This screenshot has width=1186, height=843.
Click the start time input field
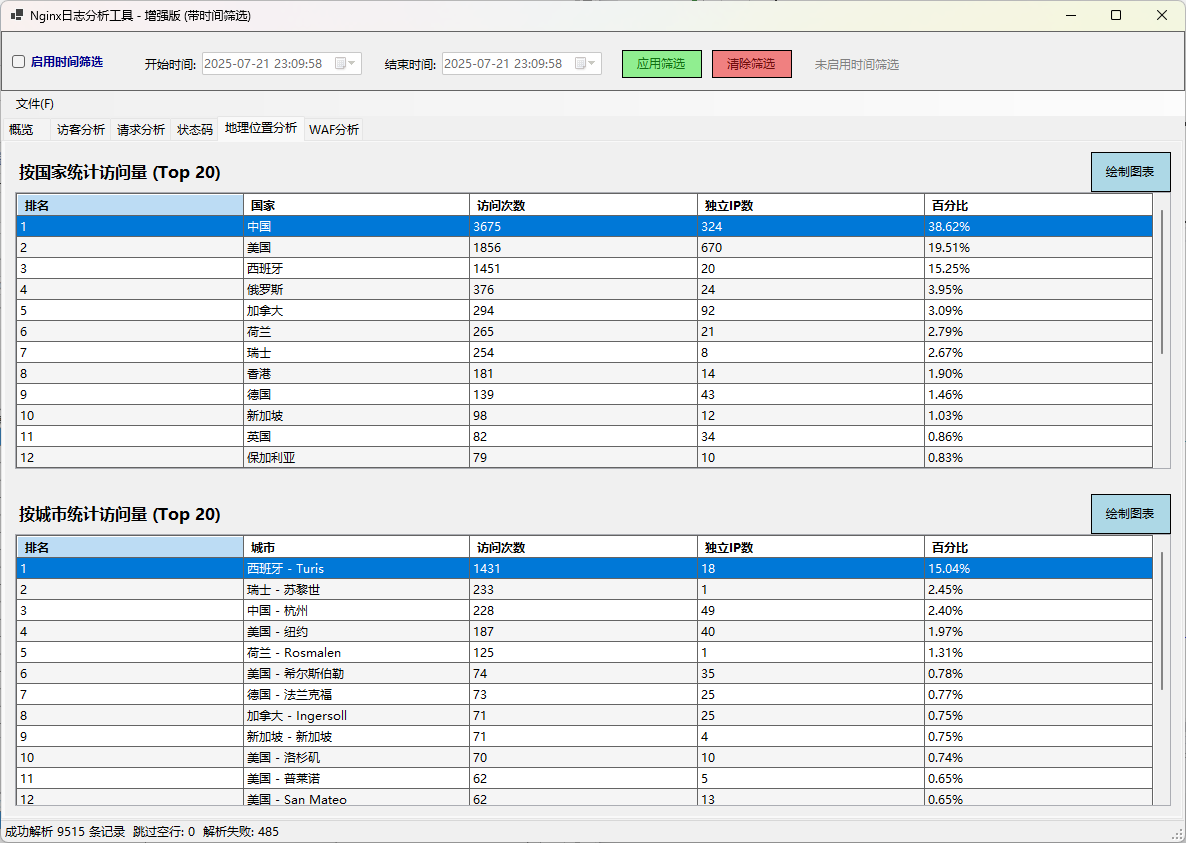pyautogui.click(x=265, y=64)
